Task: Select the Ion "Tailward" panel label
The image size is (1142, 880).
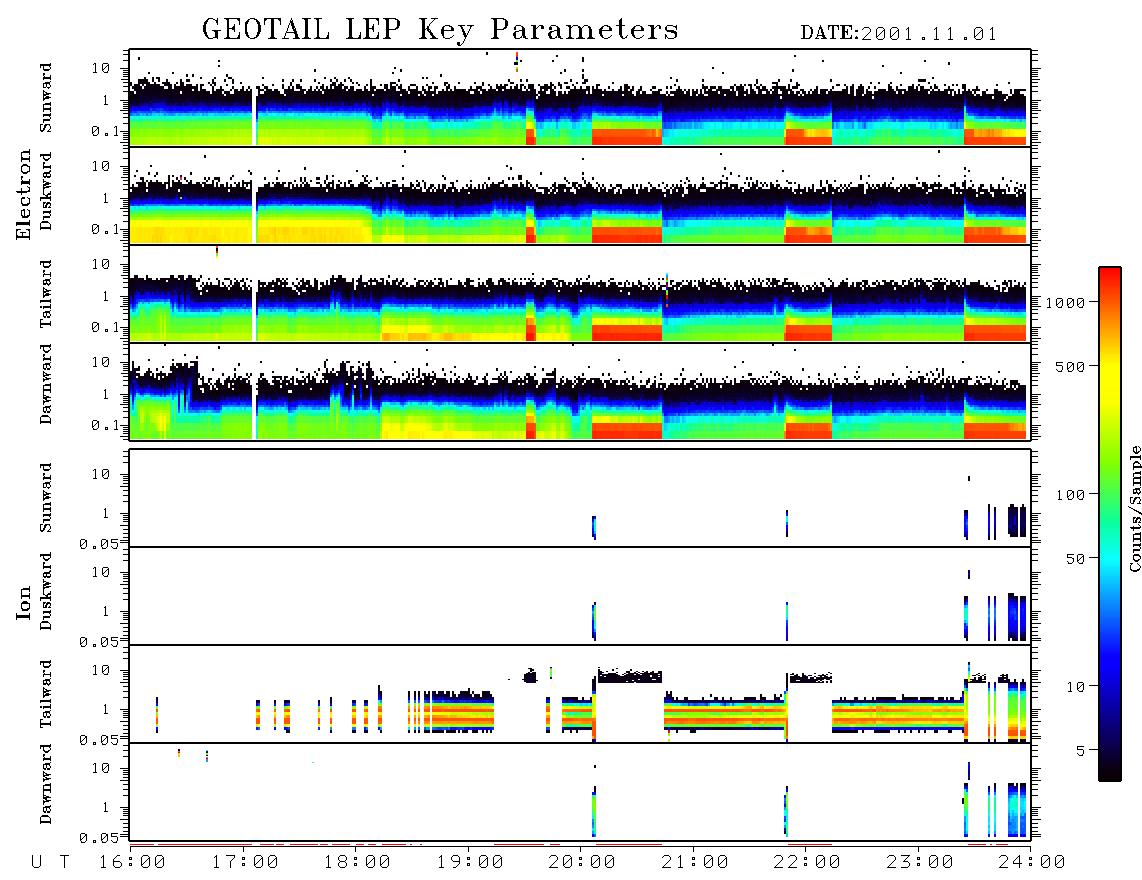Action: coord(46,694)
